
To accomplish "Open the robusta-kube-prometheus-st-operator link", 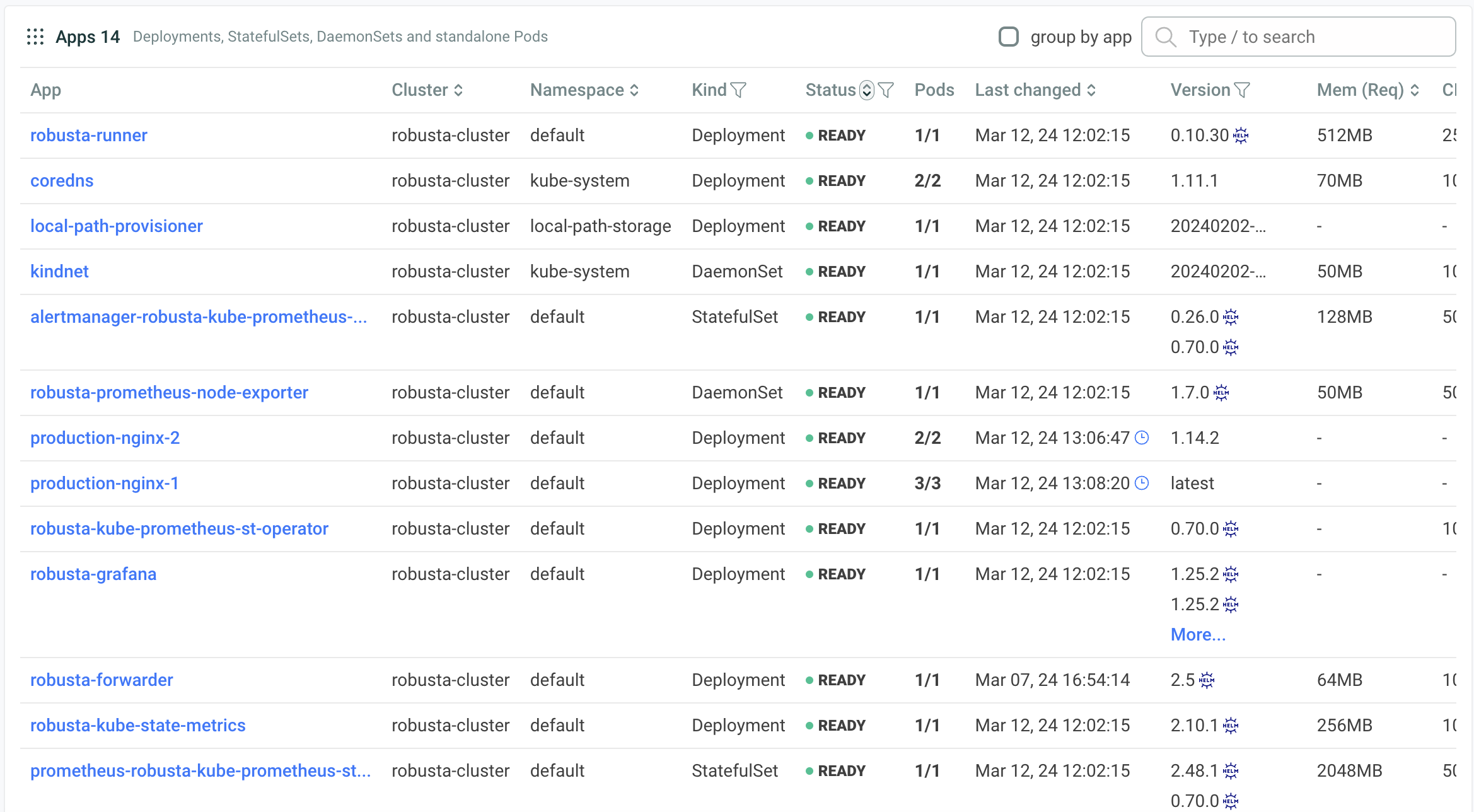I will (x=179, y=529).
